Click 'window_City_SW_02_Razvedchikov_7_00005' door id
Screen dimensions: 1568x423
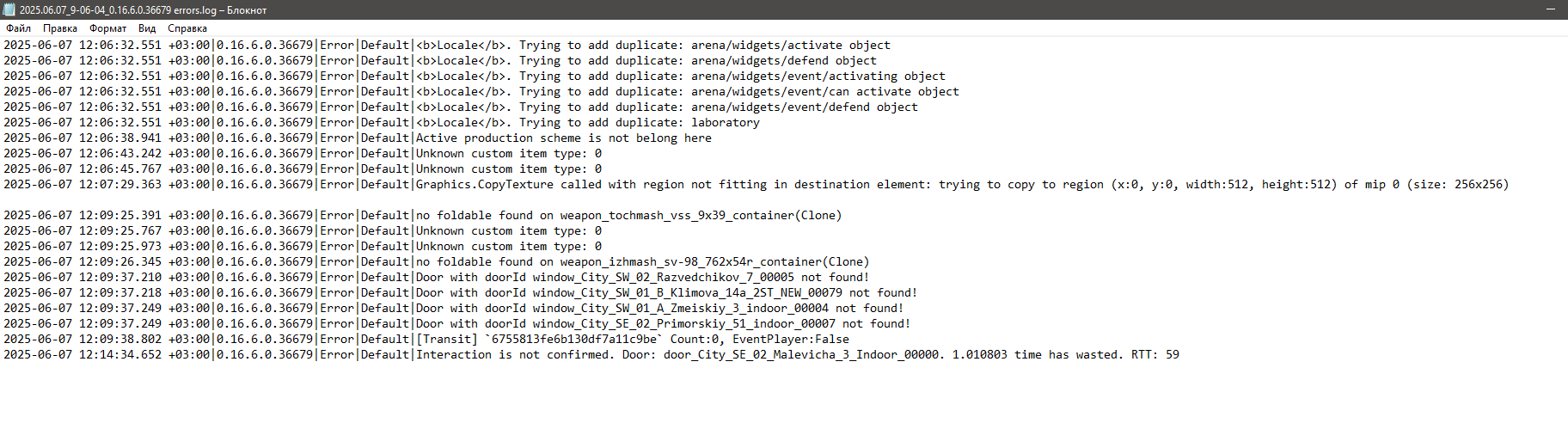click(664, 278)
